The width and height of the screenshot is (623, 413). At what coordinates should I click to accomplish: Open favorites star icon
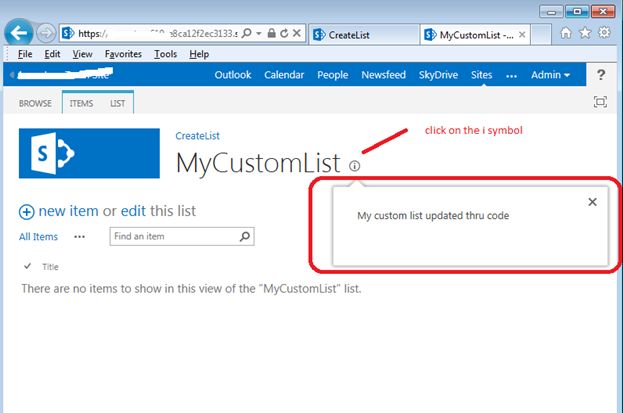pyautogui.click(x=585, y=33)
